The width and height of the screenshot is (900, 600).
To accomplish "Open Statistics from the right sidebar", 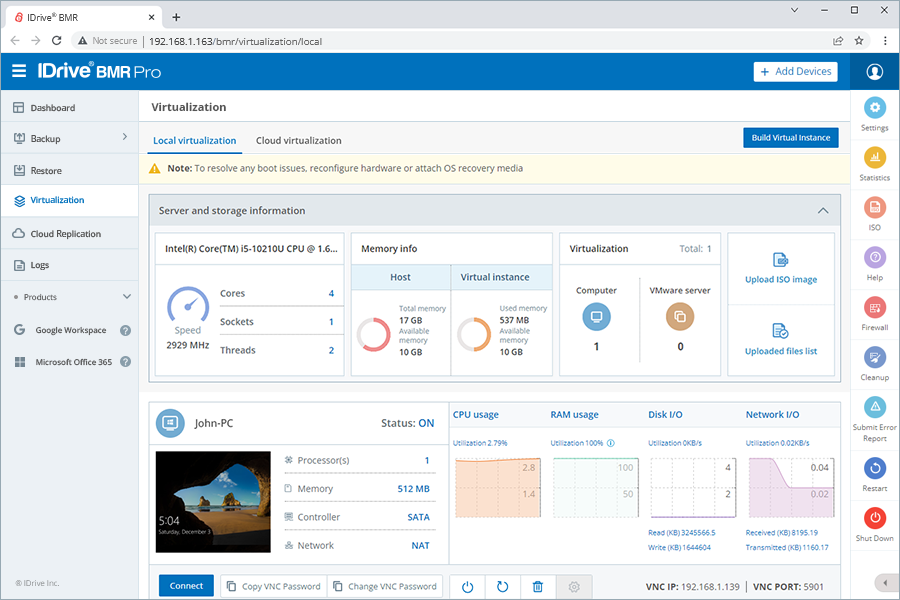I will tap(874, 157).
